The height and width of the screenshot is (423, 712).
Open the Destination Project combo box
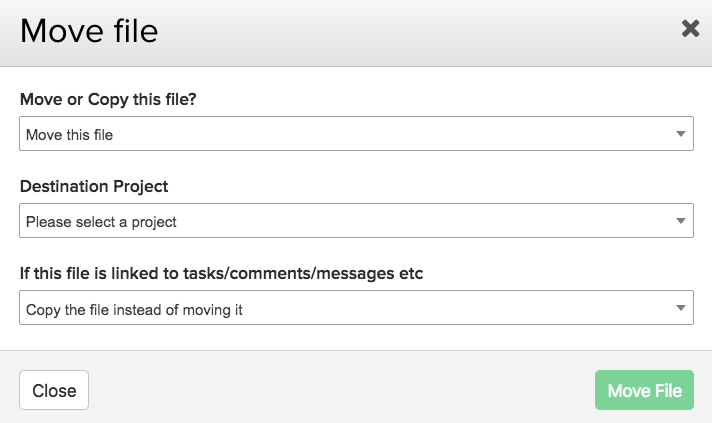356,221
